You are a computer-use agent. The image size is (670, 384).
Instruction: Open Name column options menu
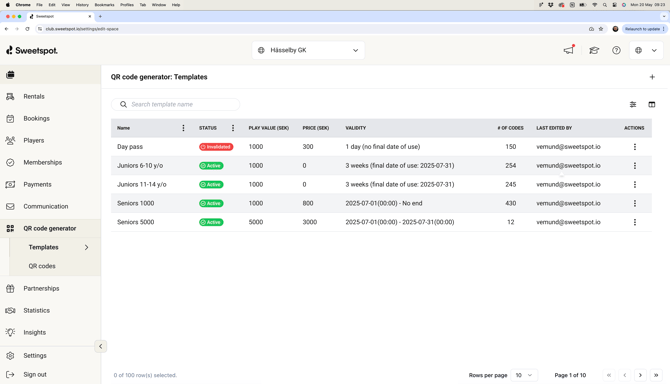[x=183, y=128]
